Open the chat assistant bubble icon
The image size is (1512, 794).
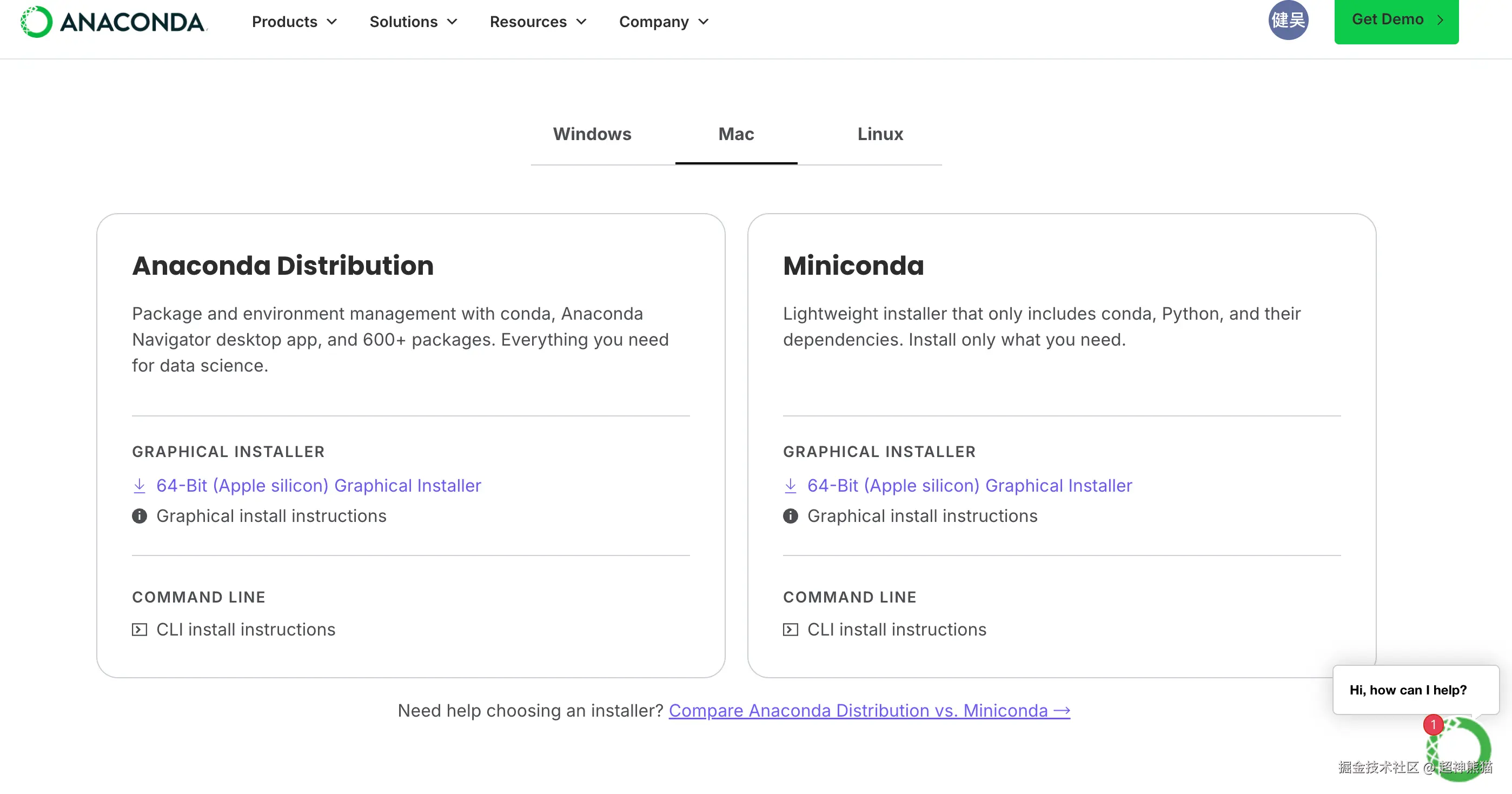coord(1458,749)
